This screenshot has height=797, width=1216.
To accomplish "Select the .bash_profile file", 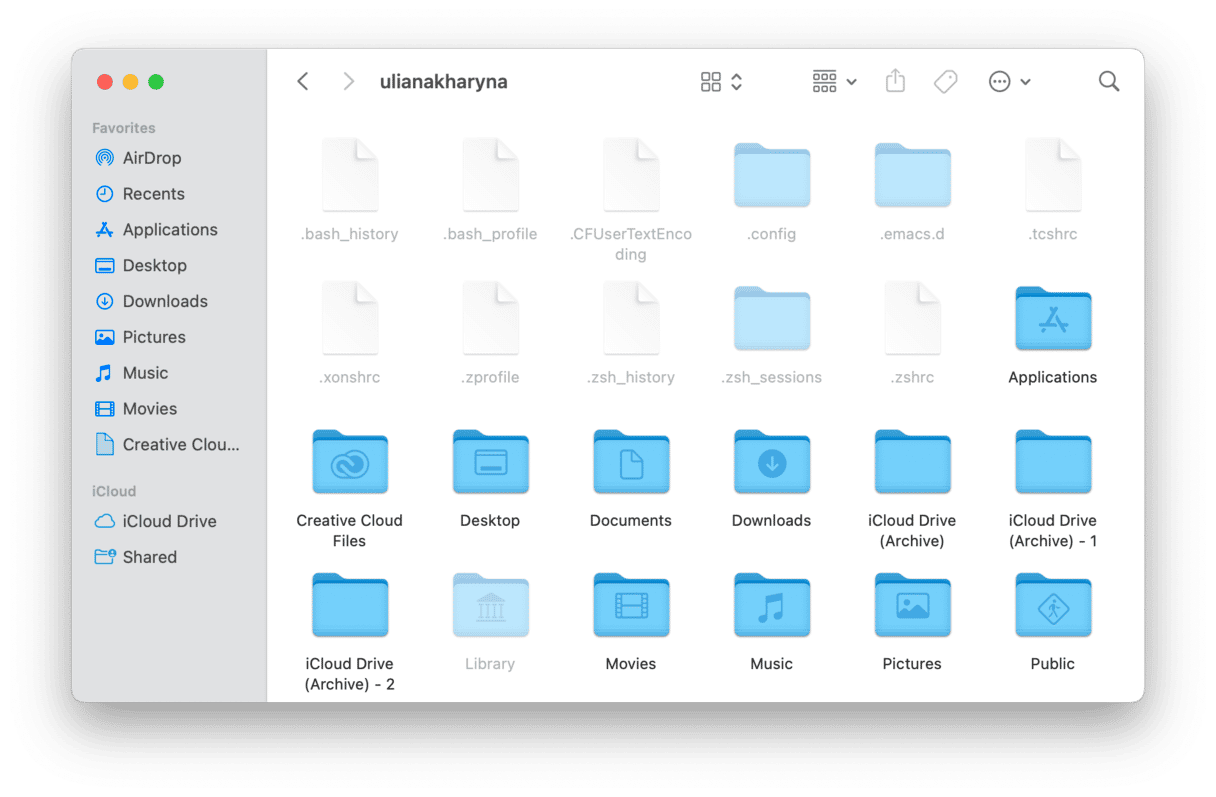I will coord(490,176).
